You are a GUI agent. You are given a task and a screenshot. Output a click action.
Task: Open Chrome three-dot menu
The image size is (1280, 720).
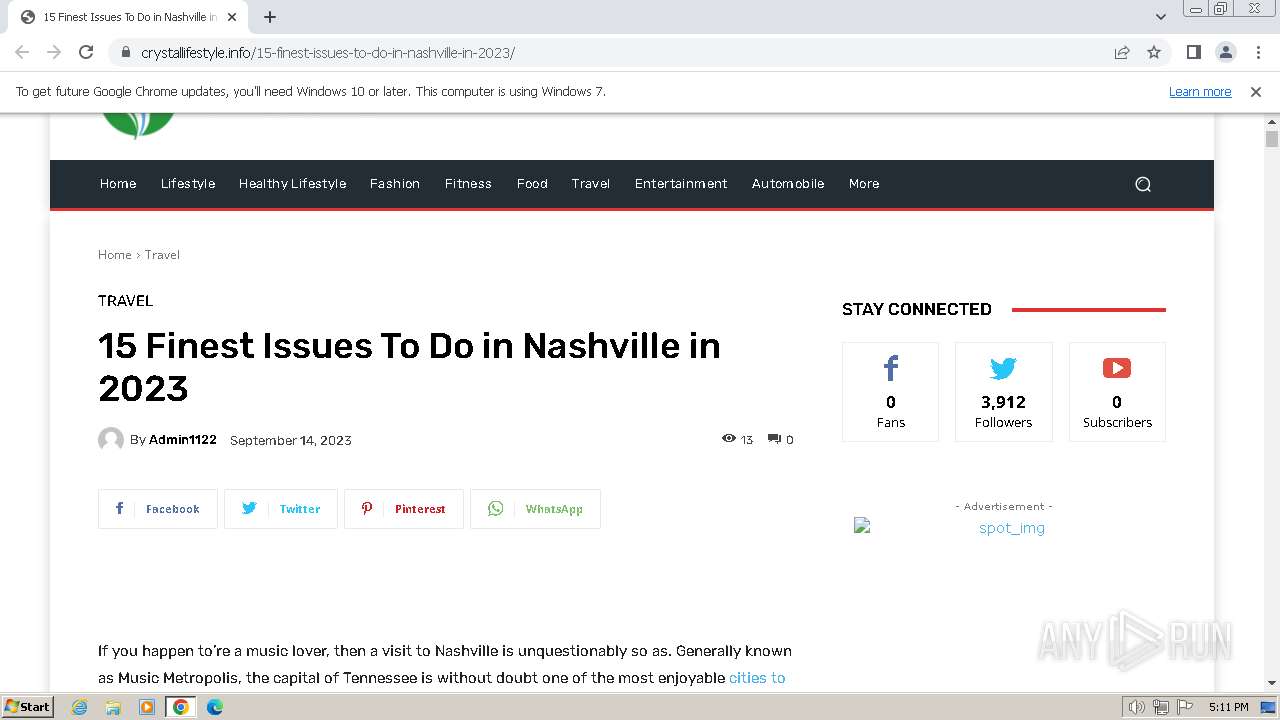coord(1257,52)
